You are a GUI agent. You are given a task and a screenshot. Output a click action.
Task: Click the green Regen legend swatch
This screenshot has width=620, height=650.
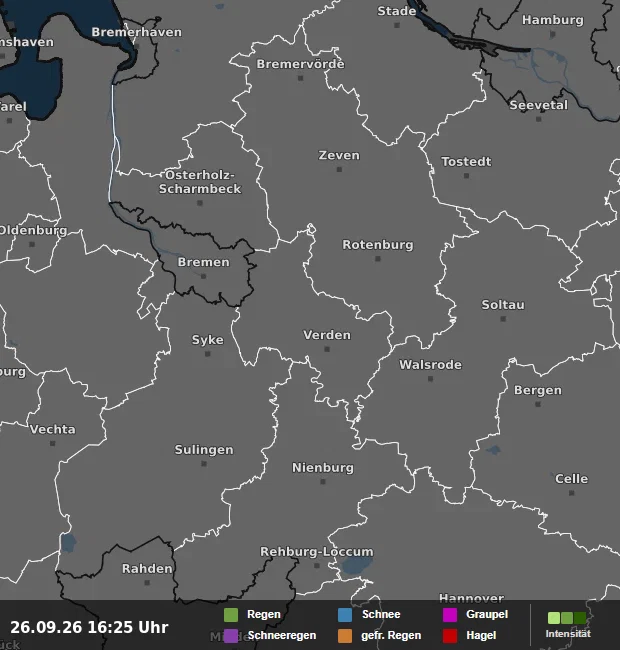(x=231, y=615)
